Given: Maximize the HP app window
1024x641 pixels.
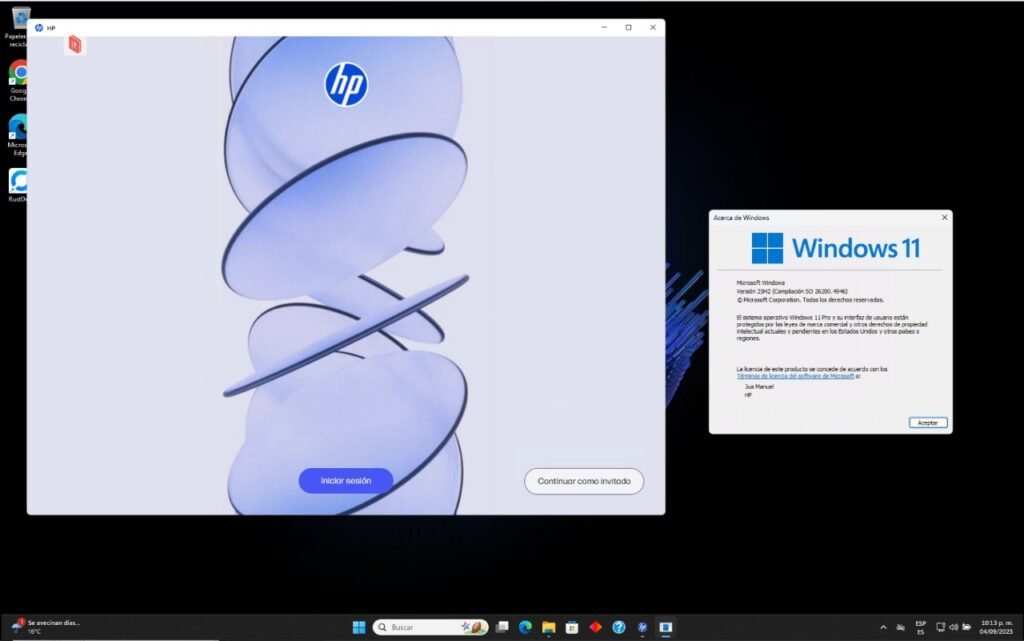Looking at the screenshot, I should click(x=628, y=28).
